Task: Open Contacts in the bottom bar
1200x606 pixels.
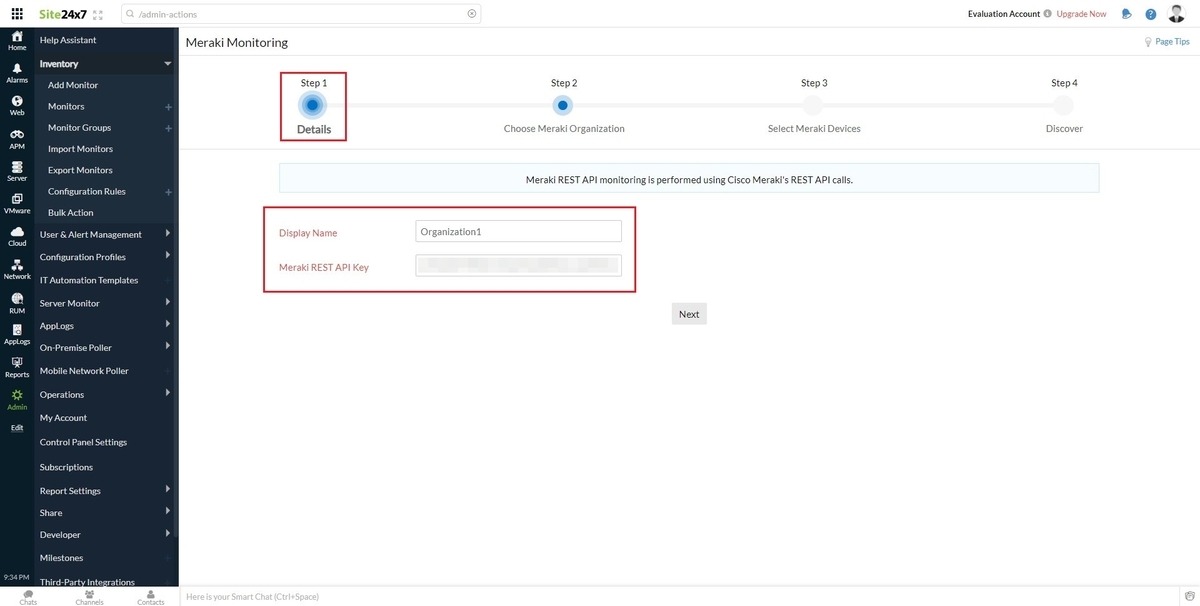Action: 151,597
